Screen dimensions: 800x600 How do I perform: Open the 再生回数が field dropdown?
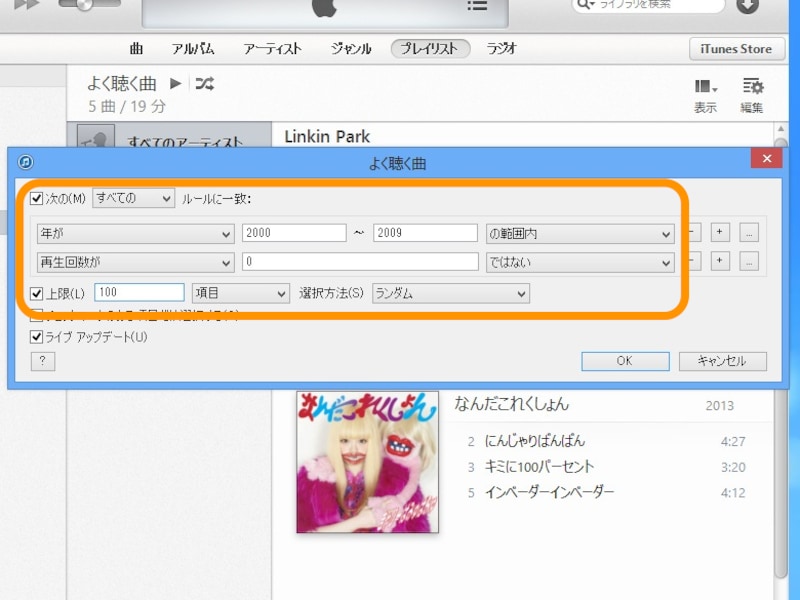136,262
